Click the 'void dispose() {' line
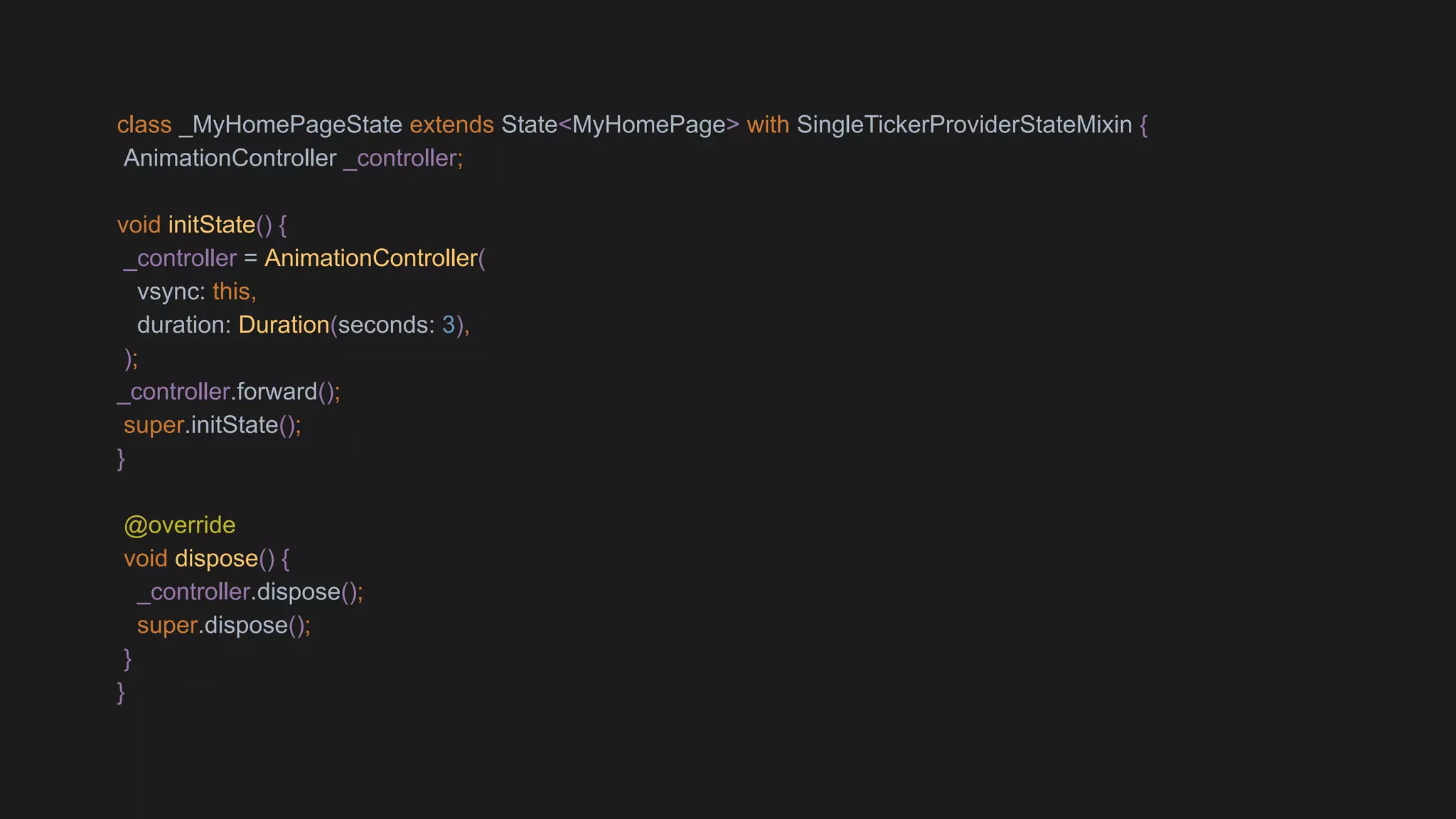 (207, 559)
